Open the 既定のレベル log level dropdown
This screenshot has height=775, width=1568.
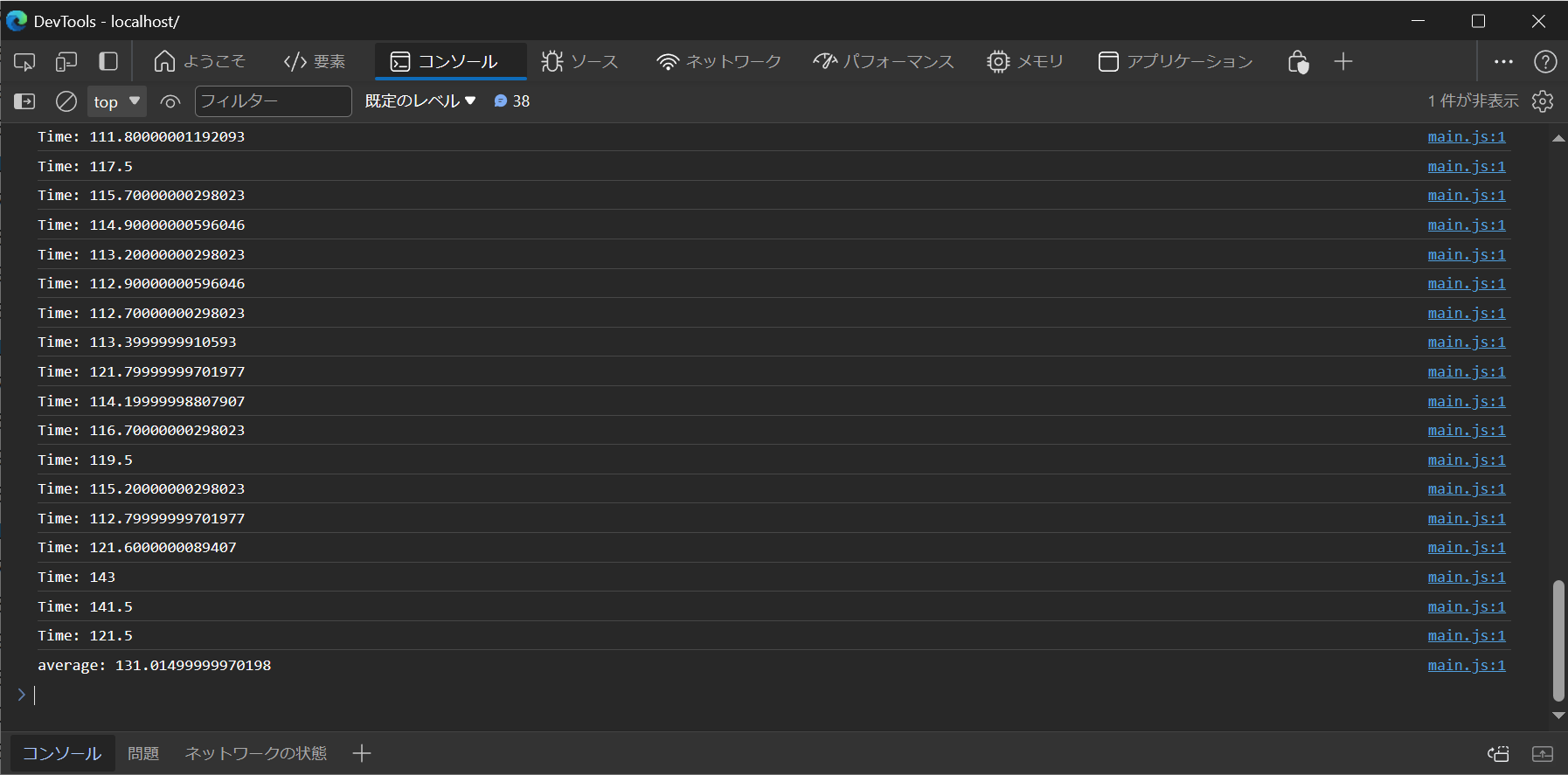(420, 101)
